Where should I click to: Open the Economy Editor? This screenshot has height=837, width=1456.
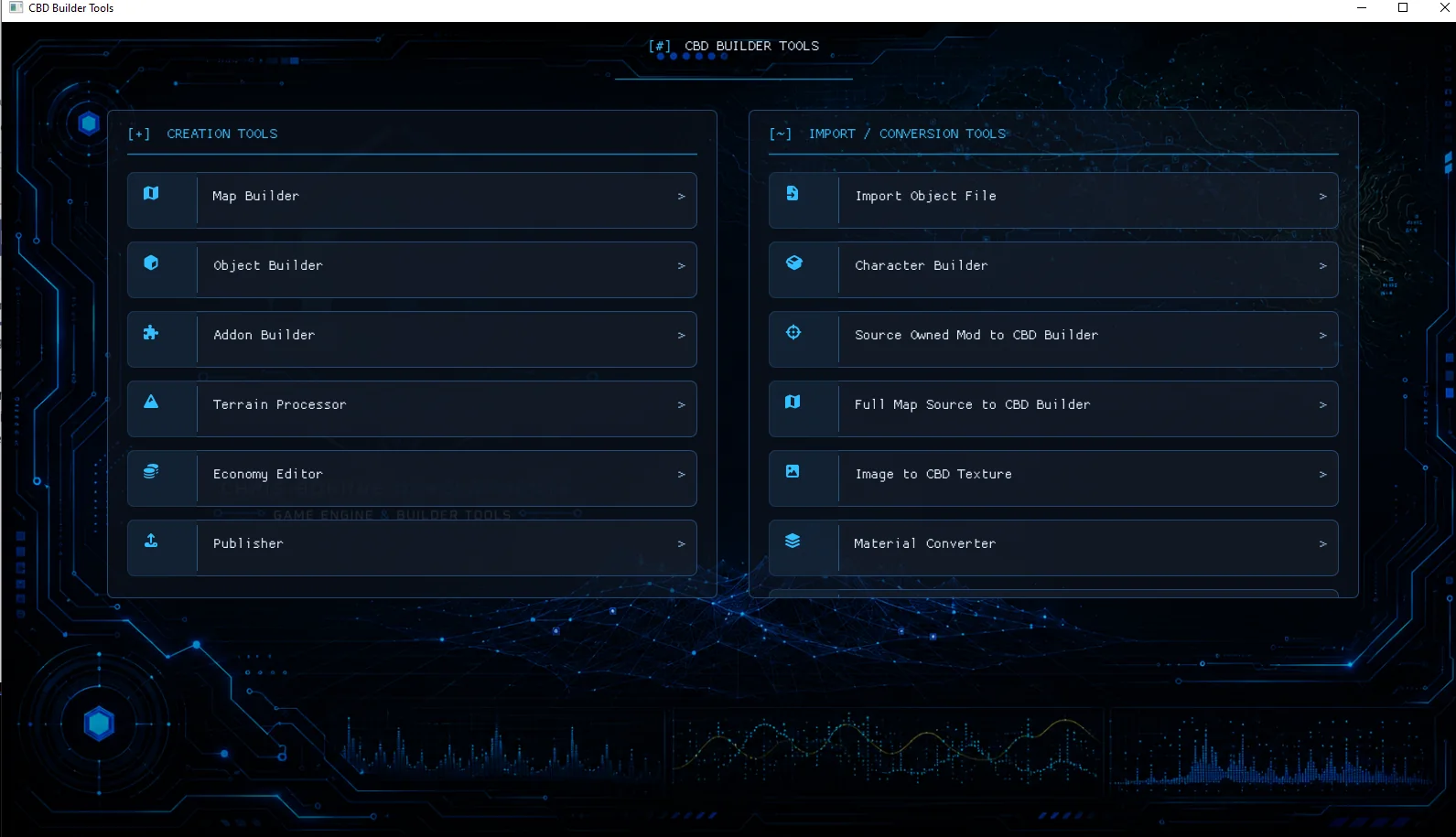point(412,478)
